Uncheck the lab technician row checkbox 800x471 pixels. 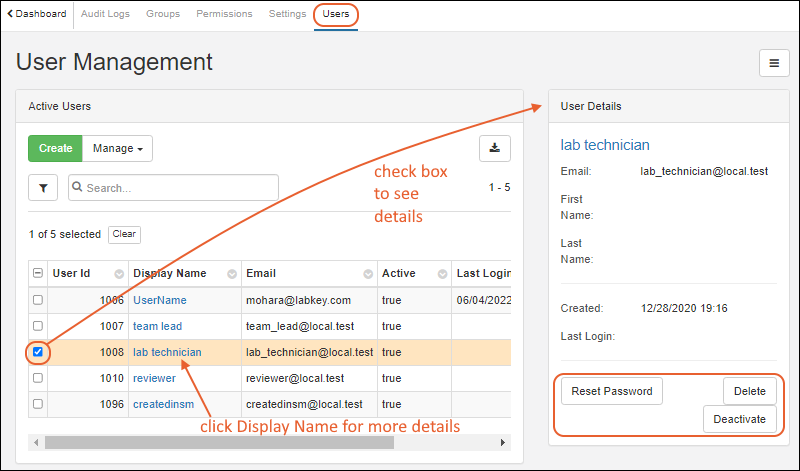pos(38,352)
